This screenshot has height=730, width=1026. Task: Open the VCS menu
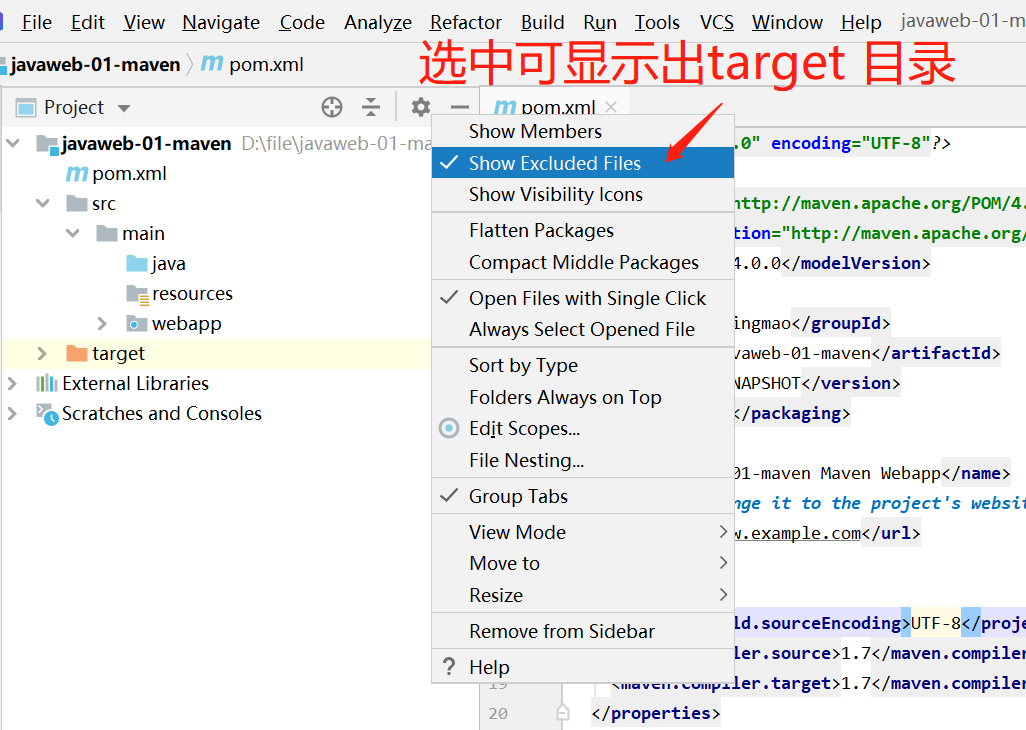click(716, 22)
